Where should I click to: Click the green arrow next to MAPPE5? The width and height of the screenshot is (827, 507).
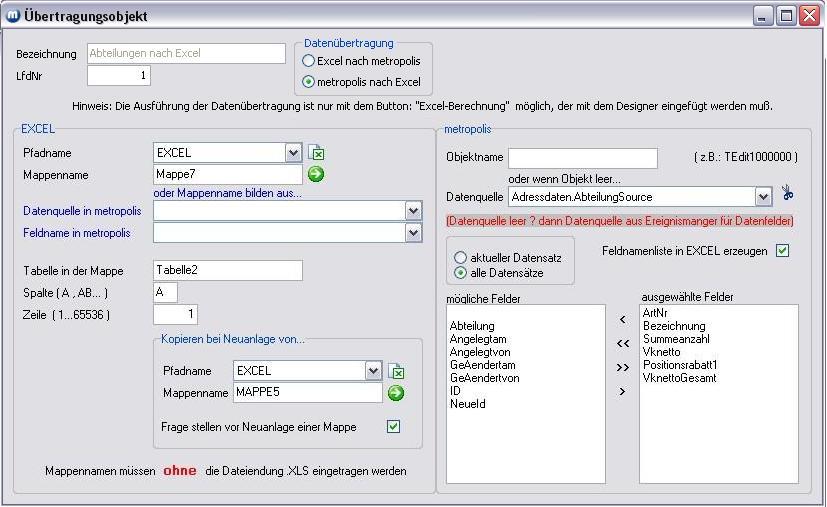click(x=396, y=393)
